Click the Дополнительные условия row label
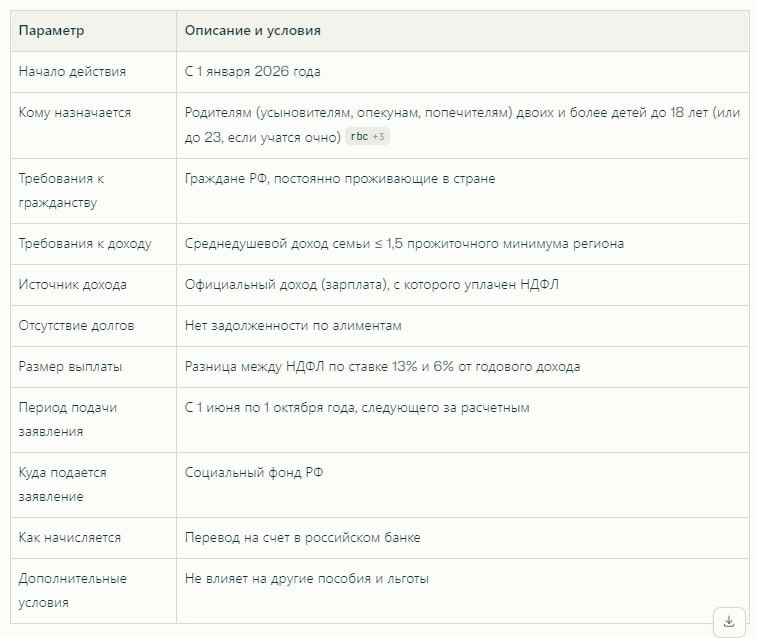This screenshot has width=757, height=638. point(73,590)
